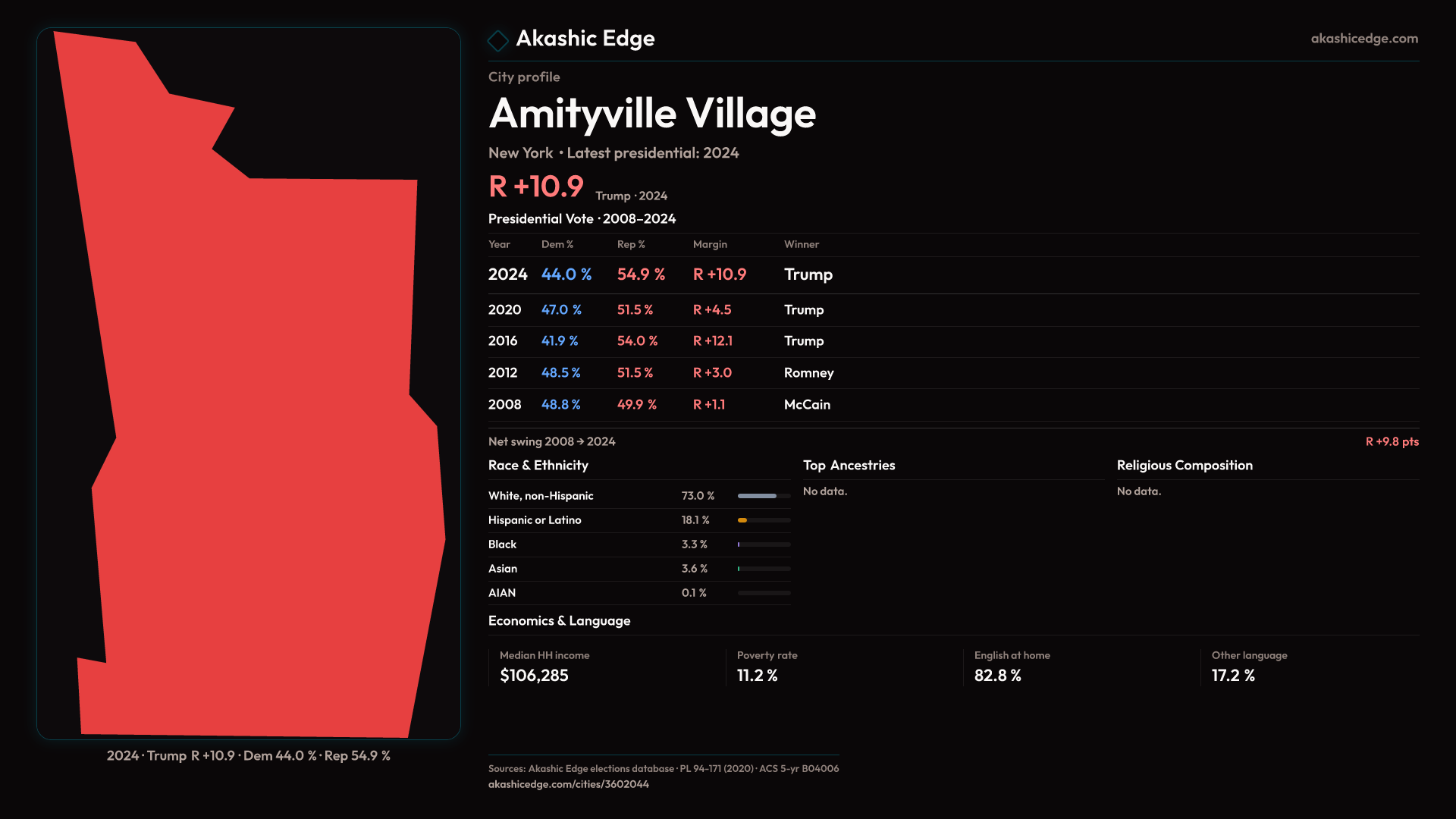
Task: Click the Religious Composition heading
Action: [x=1184, y=466]
